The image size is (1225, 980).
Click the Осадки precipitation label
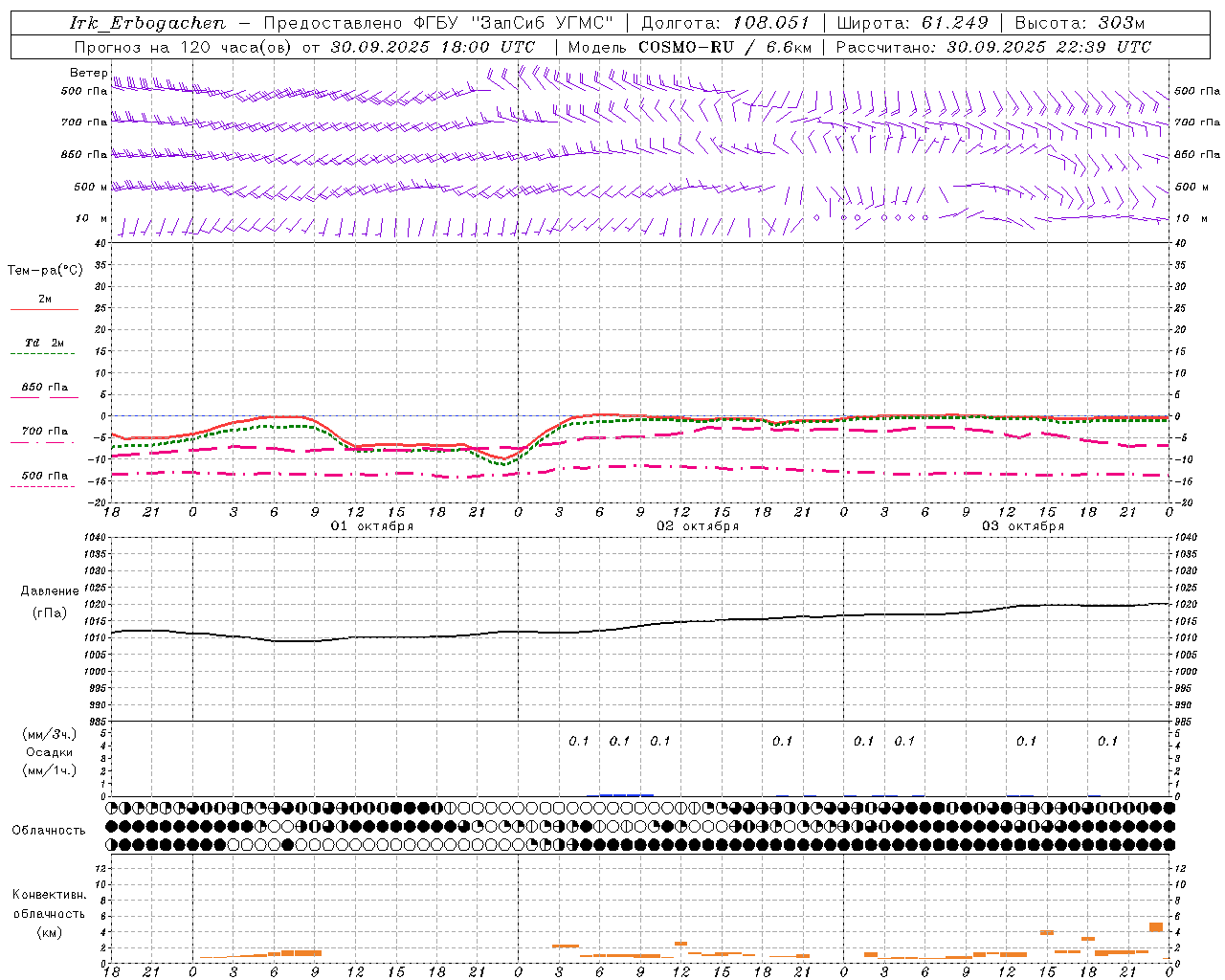(50, 752)
